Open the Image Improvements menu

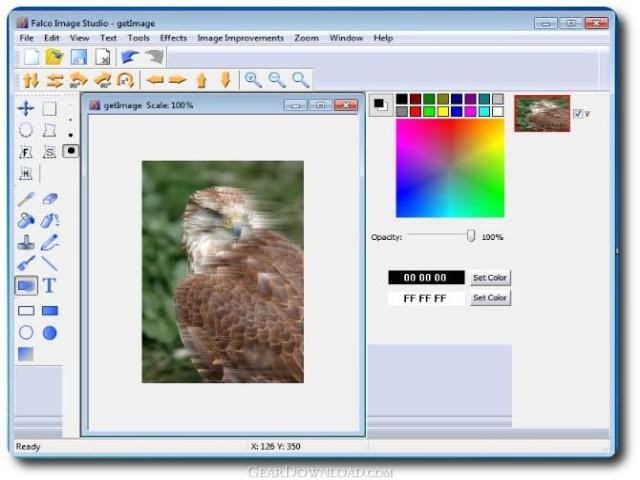[x=240, y=38]
